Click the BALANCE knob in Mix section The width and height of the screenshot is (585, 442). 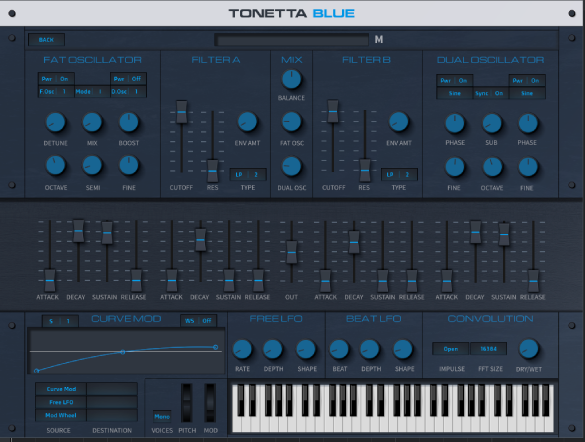291,79
